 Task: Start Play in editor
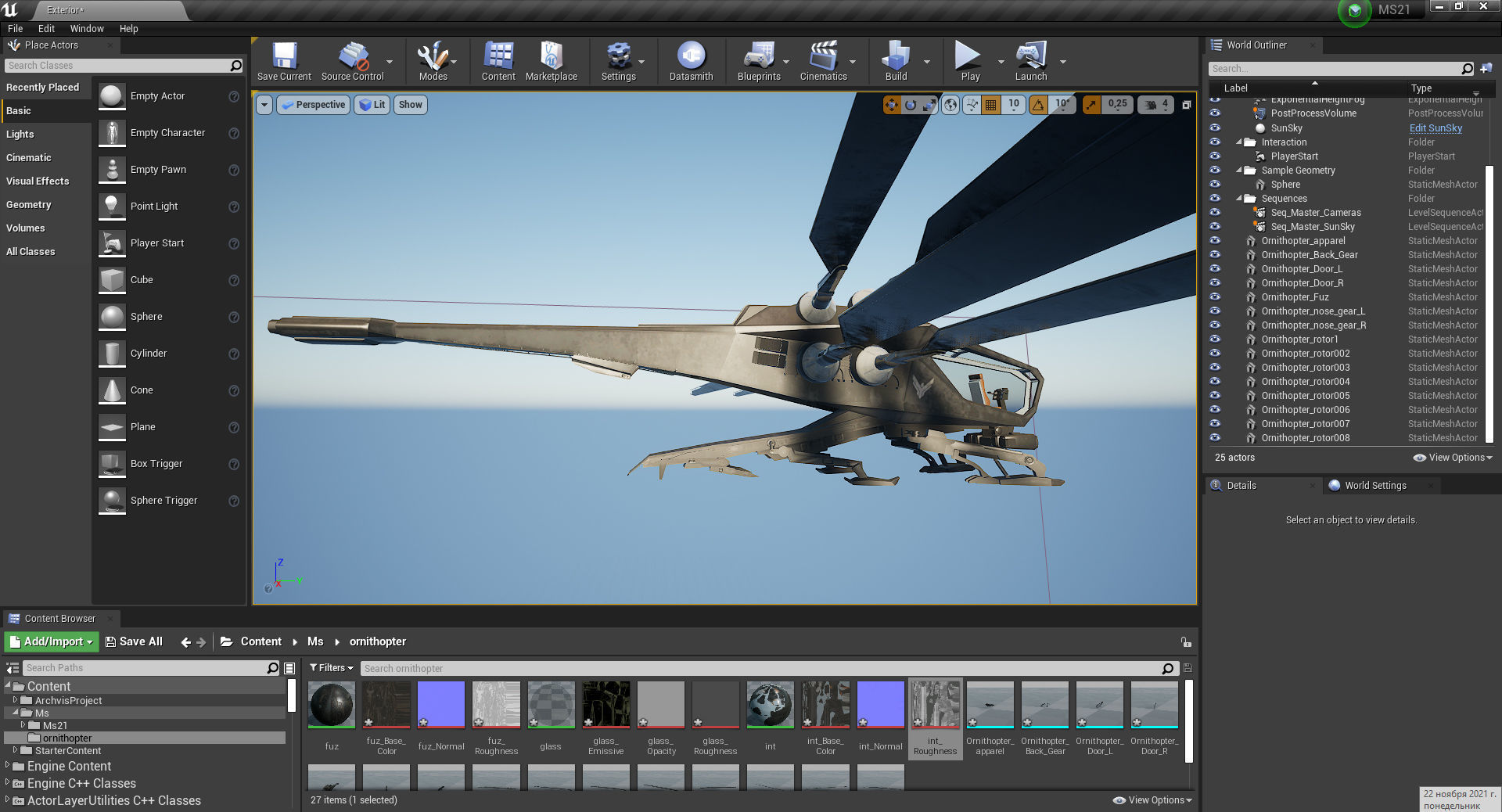pos(970,61)
